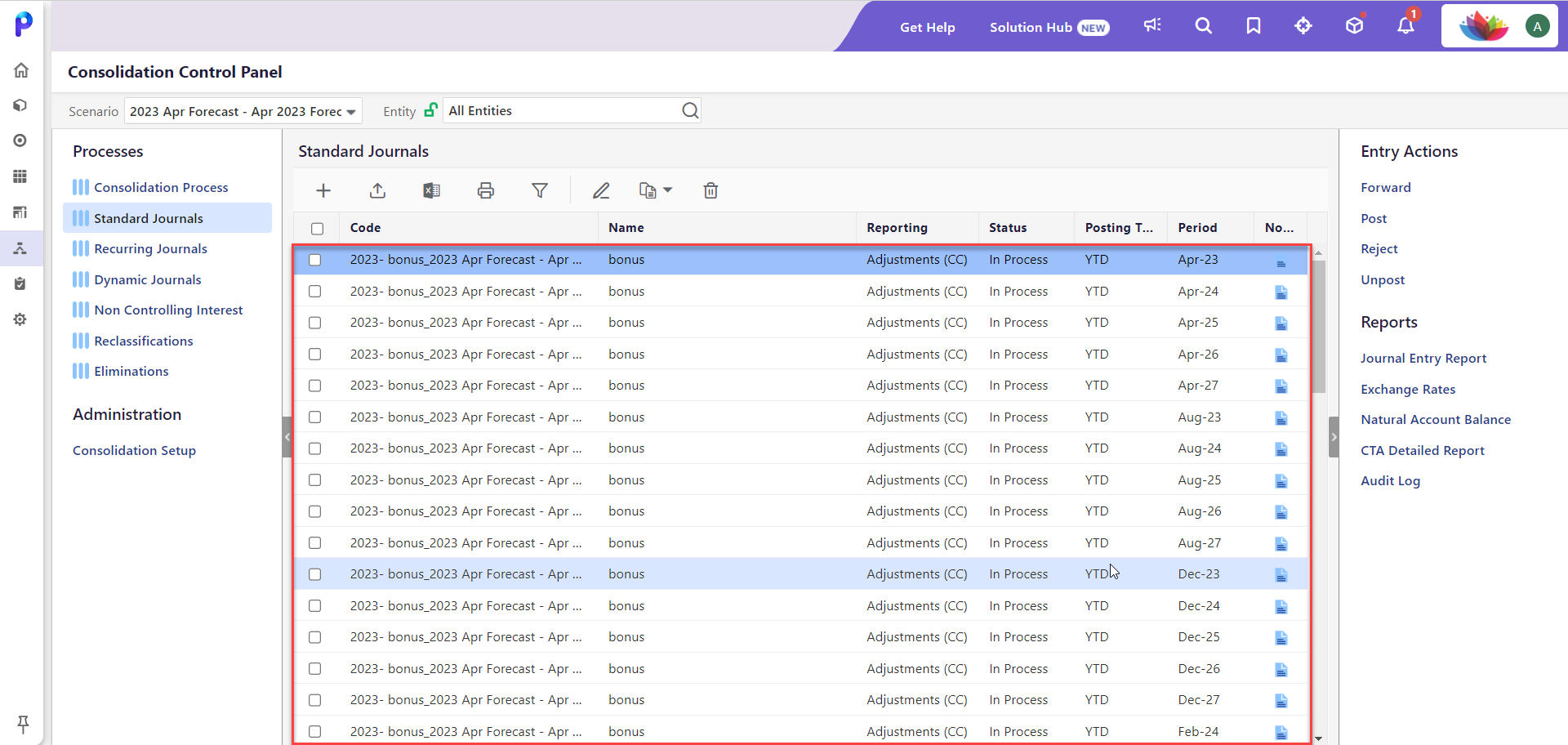Click the delete trash icon

pos(710,190)
